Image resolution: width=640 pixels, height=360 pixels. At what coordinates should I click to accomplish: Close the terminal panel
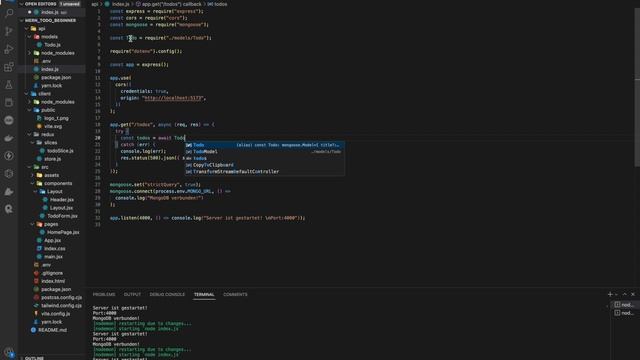point(633,294)
